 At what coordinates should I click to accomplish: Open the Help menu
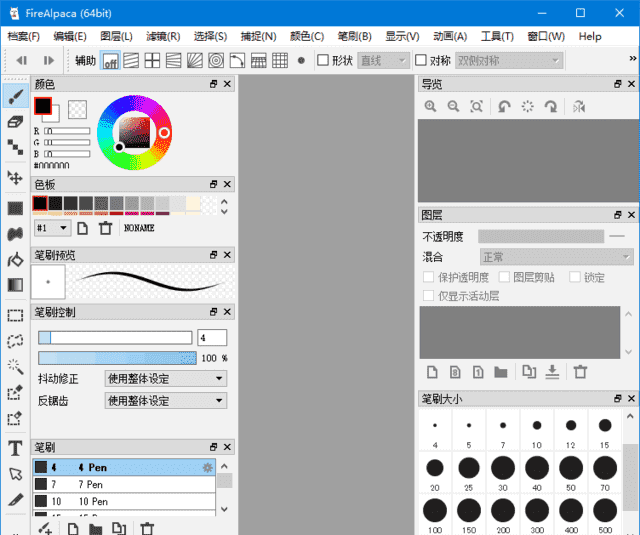click(590, 36)
